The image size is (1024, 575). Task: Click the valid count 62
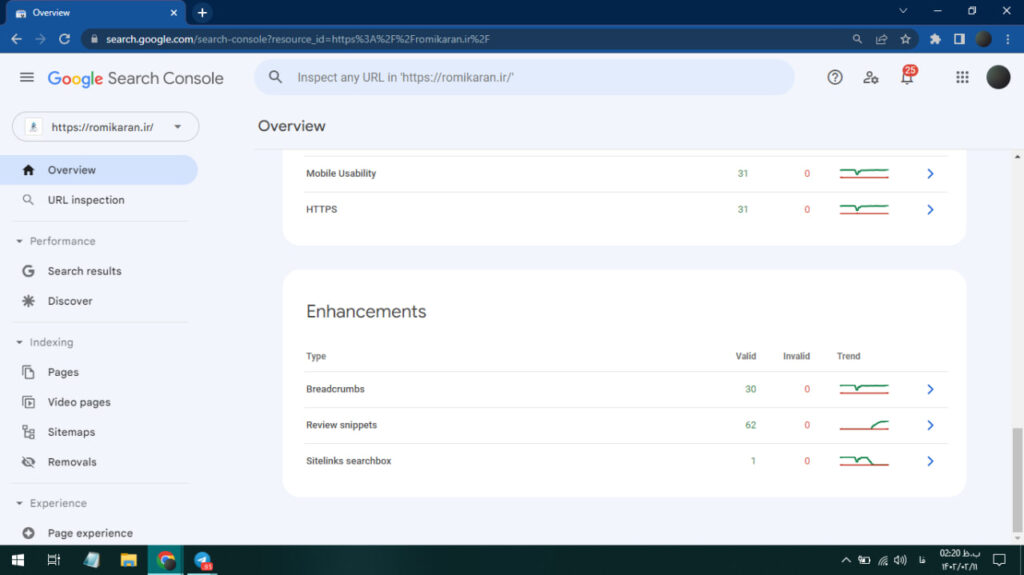pyautogui.click(x=750, y=425)
